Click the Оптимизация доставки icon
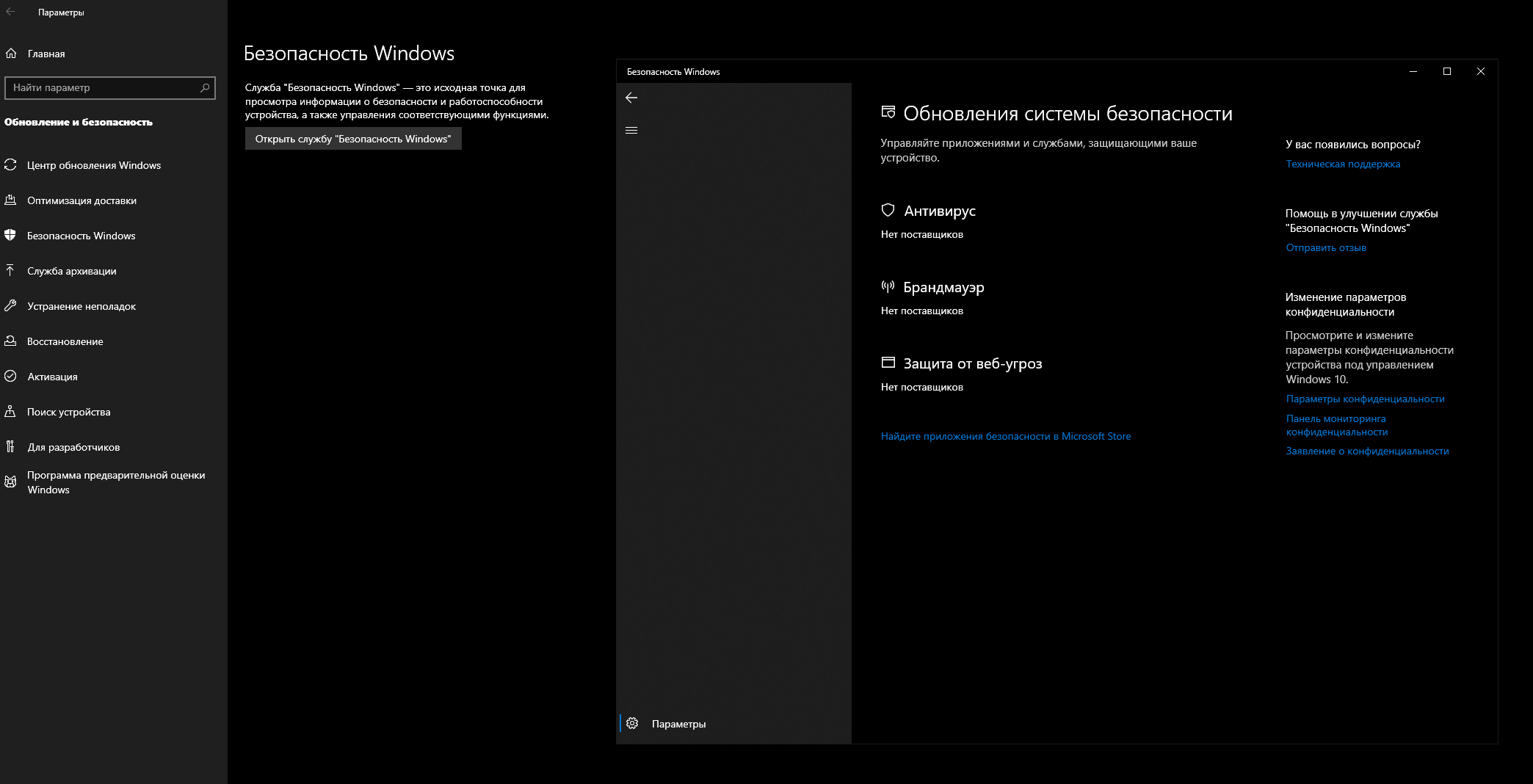The height and width of the screenshot is (784, 1533). [10, 200]
